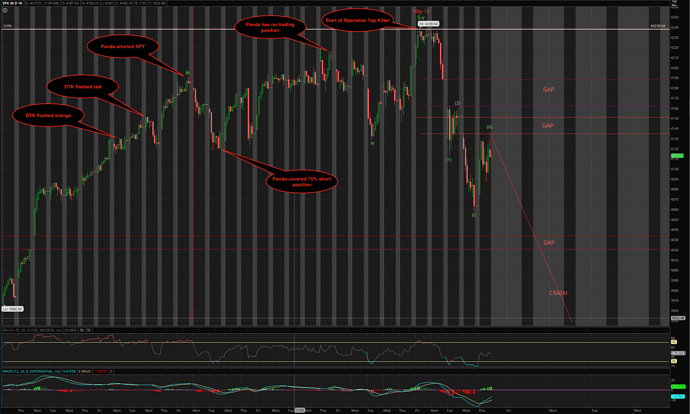Click the circular chart icon below the header

[5, 10]
